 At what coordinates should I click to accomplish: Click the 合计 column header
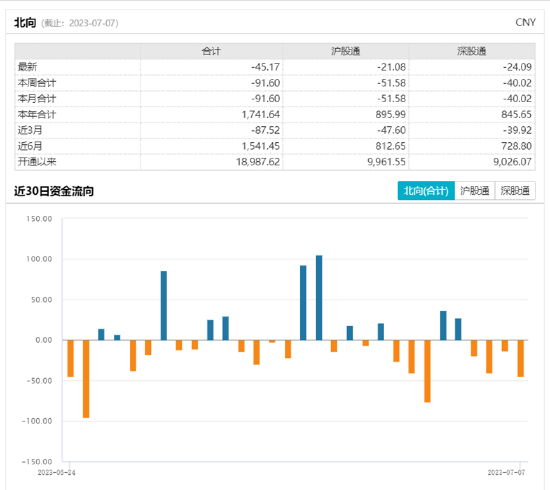pos(211,51)
